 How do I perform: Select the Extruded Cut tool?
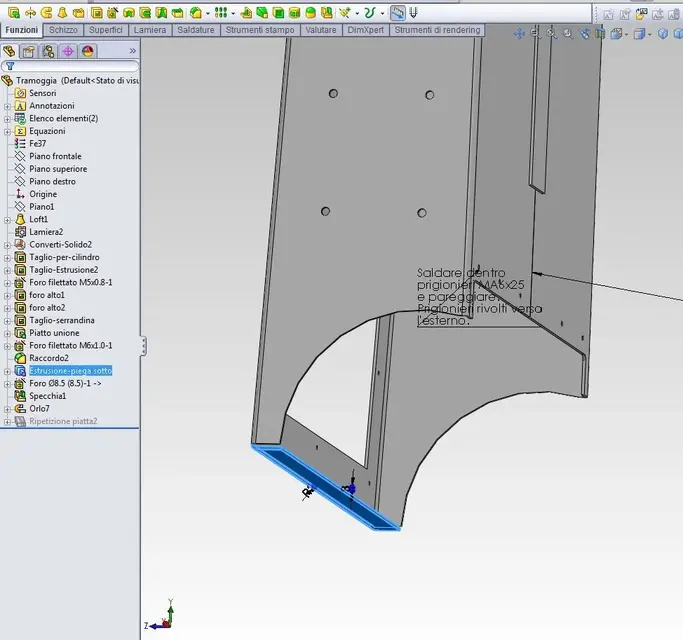tap(97, 13)
